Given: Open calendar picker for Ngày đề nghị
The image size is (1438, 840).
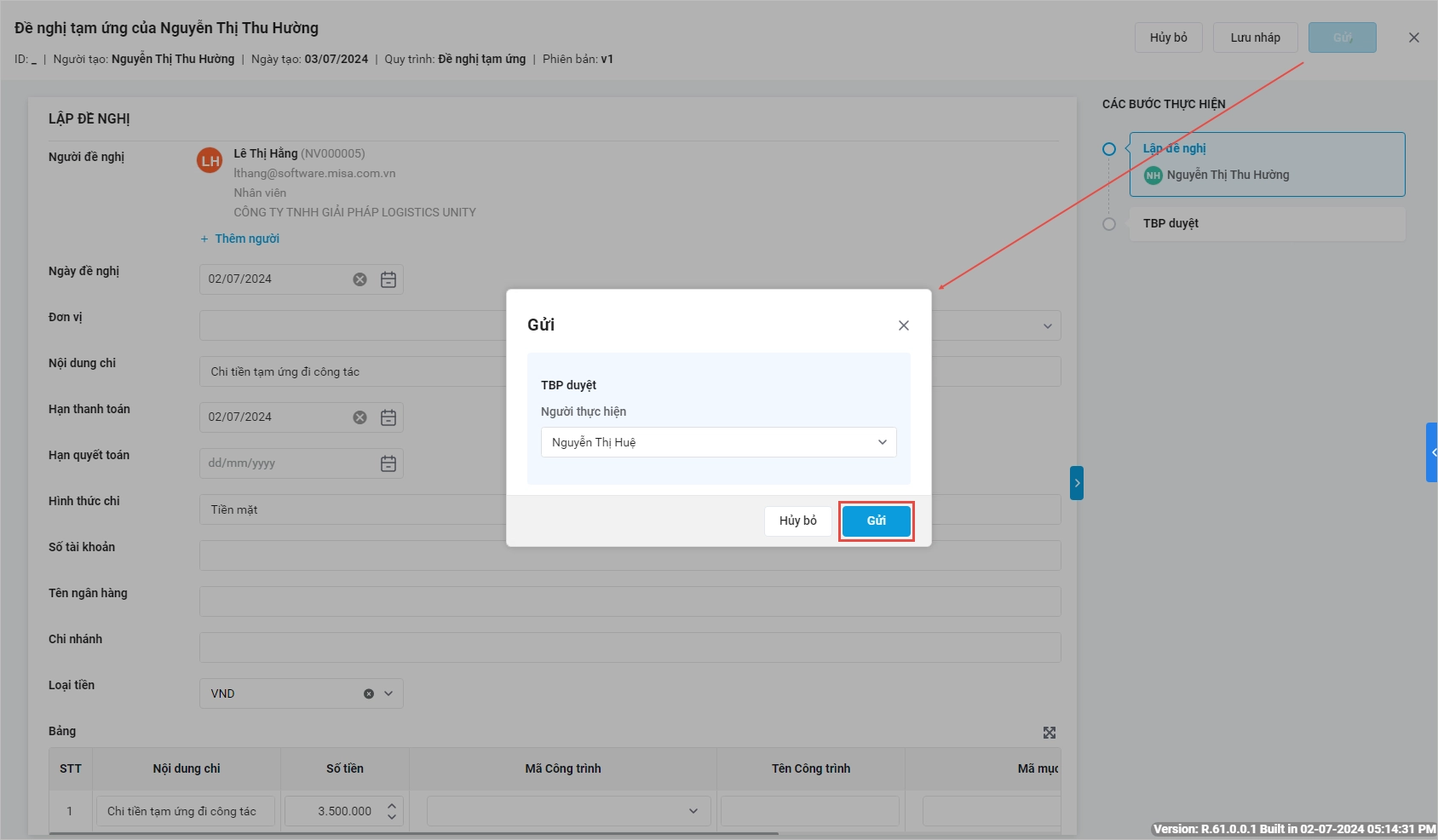Looking at the screenshot, I should 388,279.
